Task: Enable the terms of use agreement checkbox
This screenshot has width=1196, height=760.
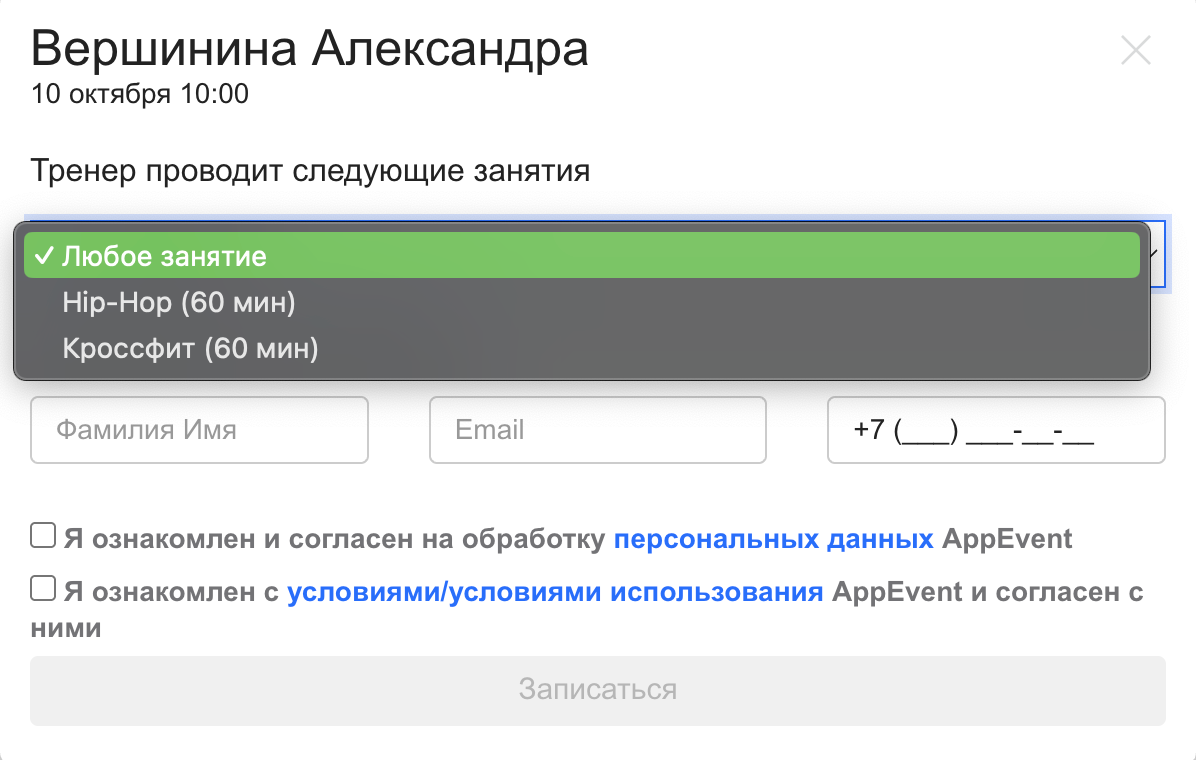Action: 43,589
